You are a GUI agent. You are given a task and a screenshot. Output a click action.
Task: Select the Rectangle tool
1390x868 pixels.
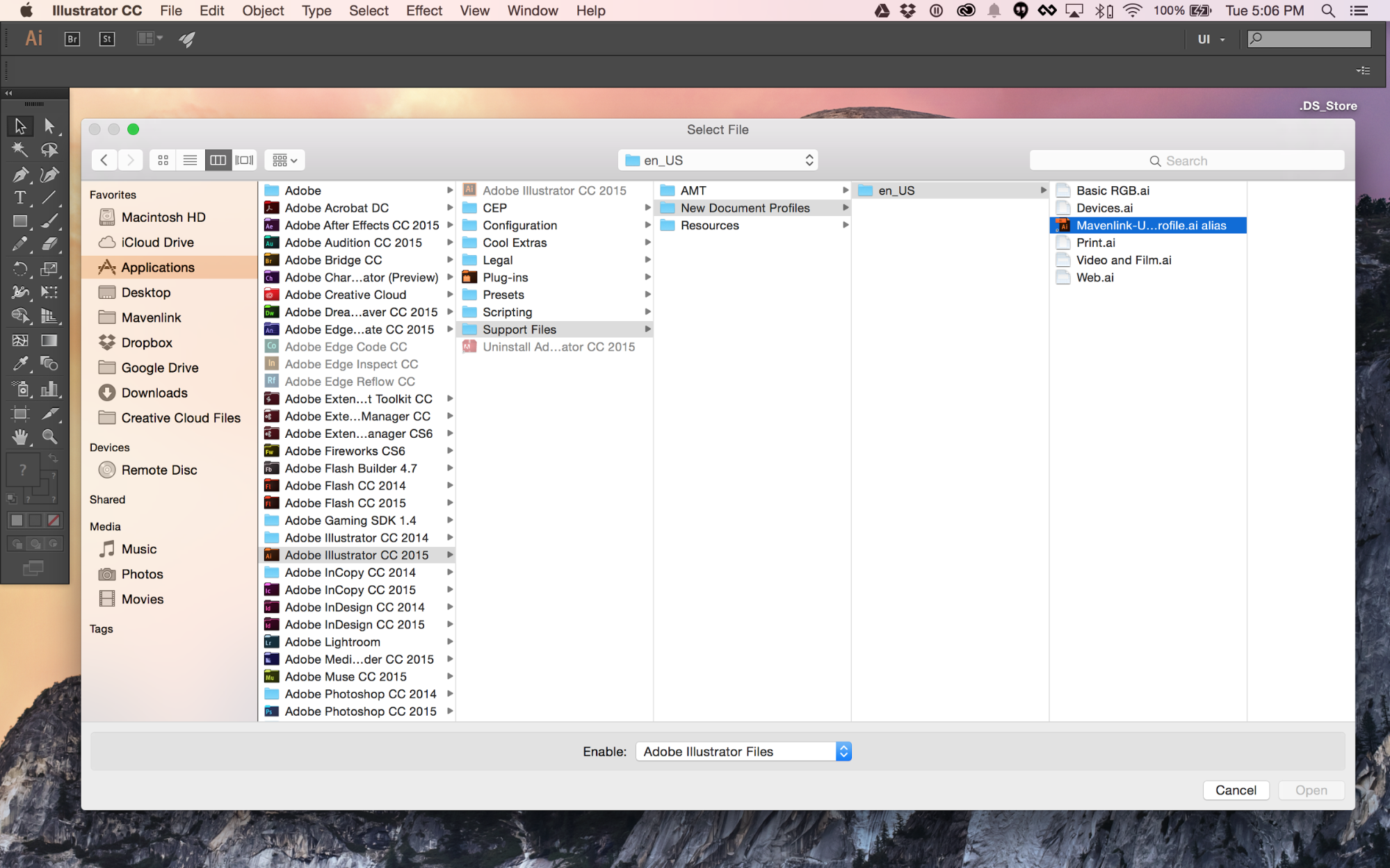tap(19, 221)
